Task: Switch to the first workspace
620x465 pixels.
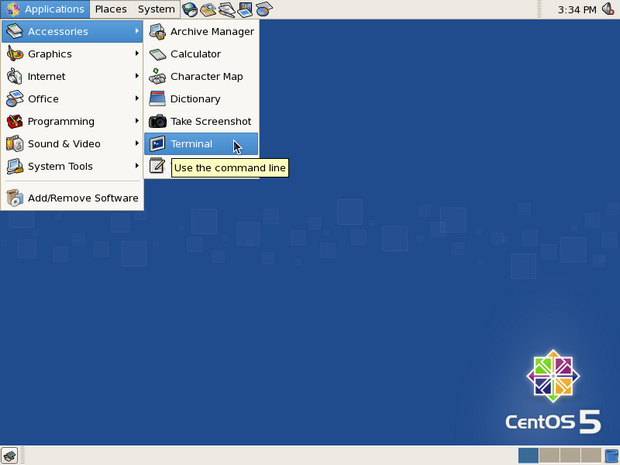Action: (528, 456)
